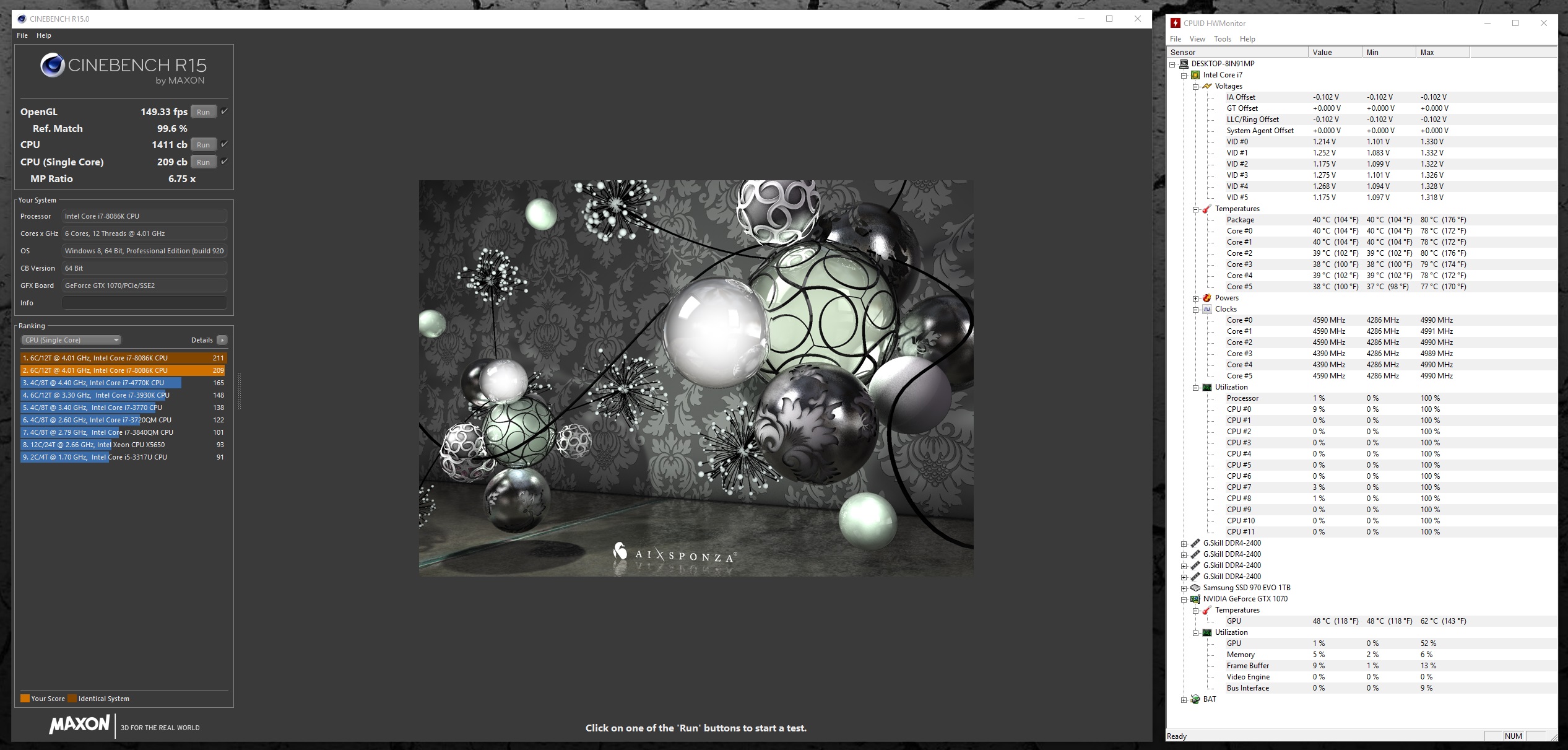1568x750 pixels.
Task: Collapse the DESKTOP-8IN91MP root node
Action: tap(1172, 64)
